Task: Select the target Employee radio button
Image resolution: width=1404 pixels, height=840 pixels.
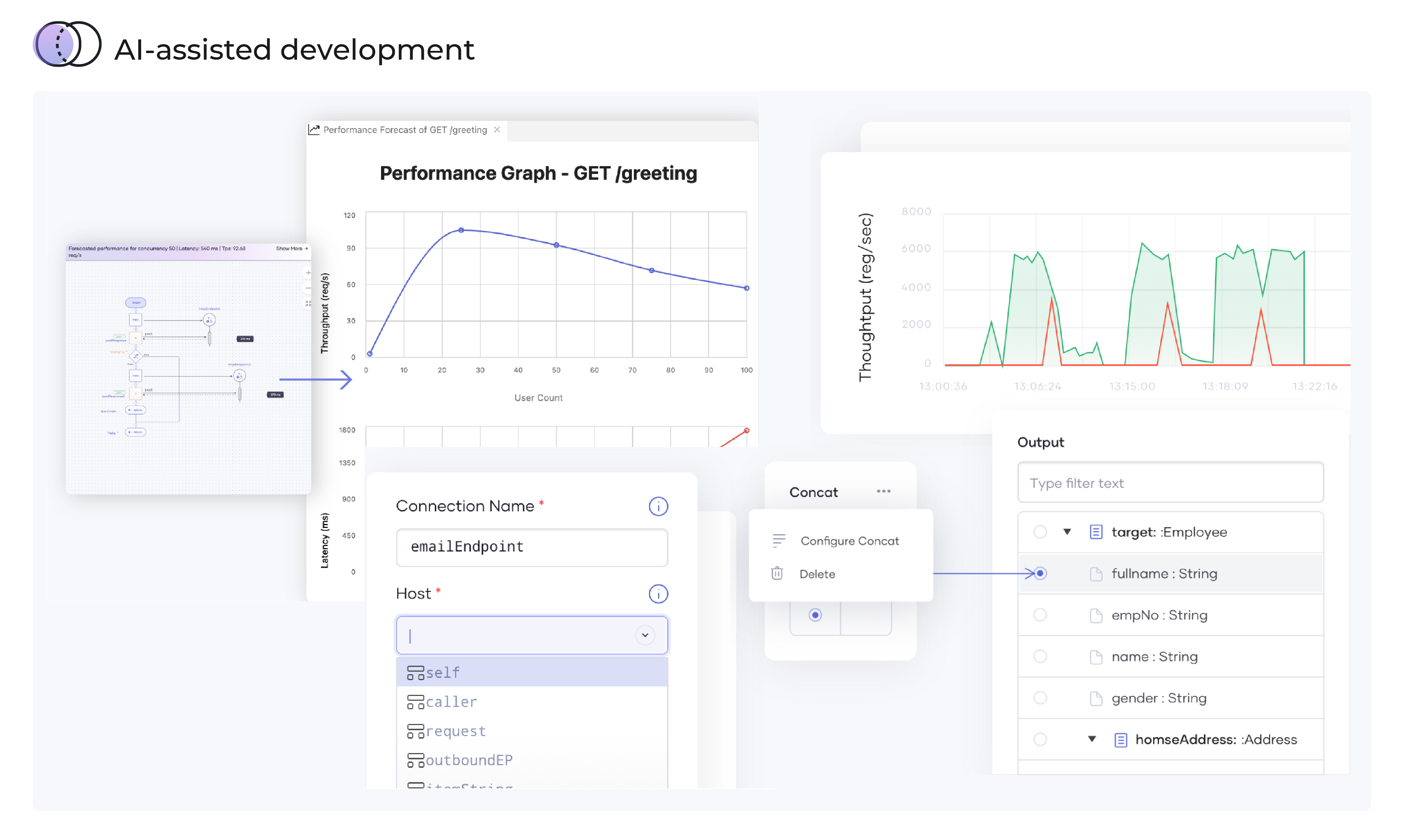Action: (1040, 532)
